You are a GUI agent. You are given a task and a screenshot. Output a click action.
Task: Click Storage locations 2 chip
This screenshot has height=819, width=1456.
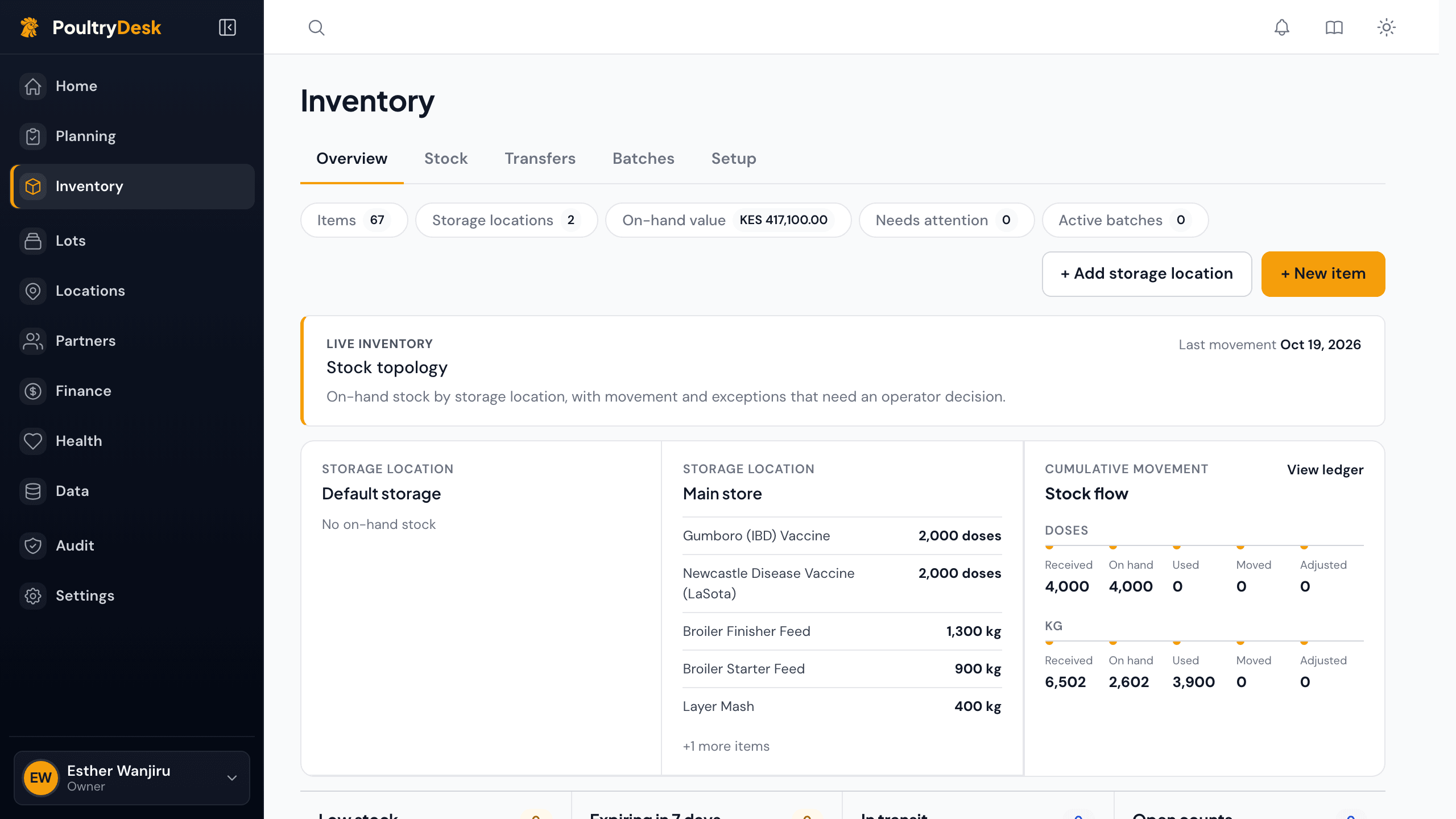point(506,220)
